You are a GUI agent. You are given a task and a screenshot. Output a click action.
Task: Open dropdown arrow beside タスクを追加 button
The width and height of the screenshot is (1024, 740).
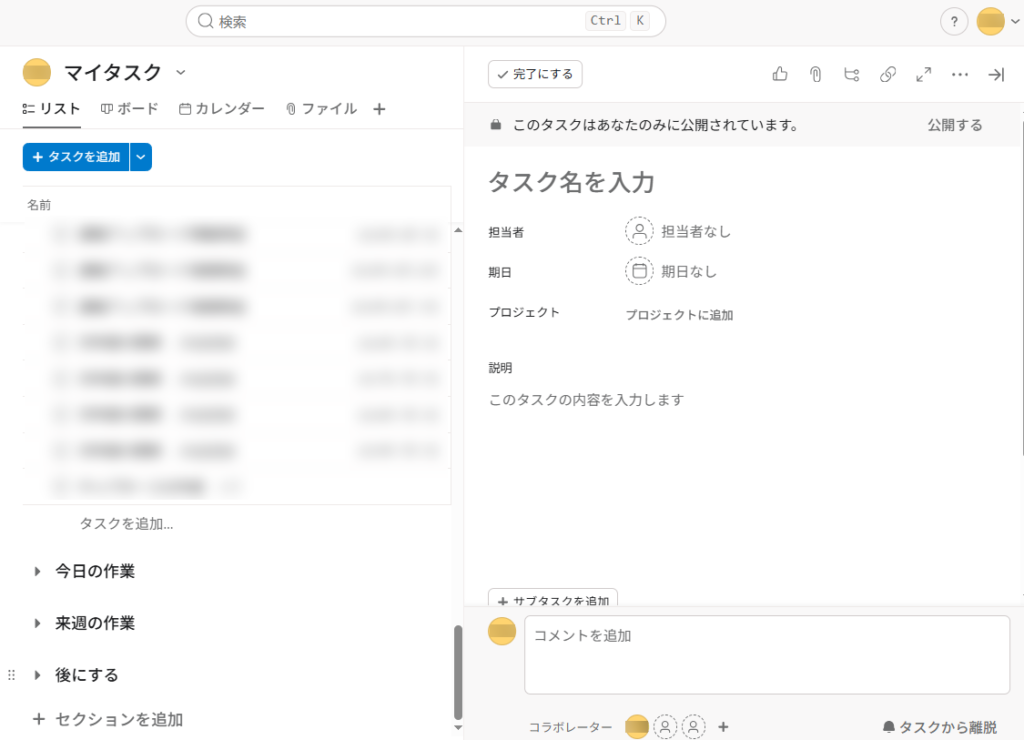pos(141,157)
